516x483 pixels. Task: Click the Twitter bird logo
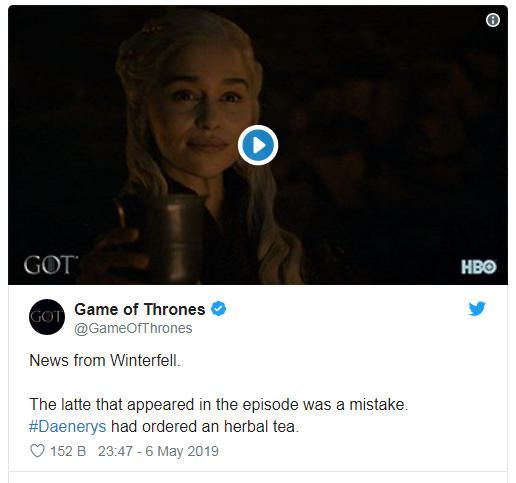click(477, 309)
